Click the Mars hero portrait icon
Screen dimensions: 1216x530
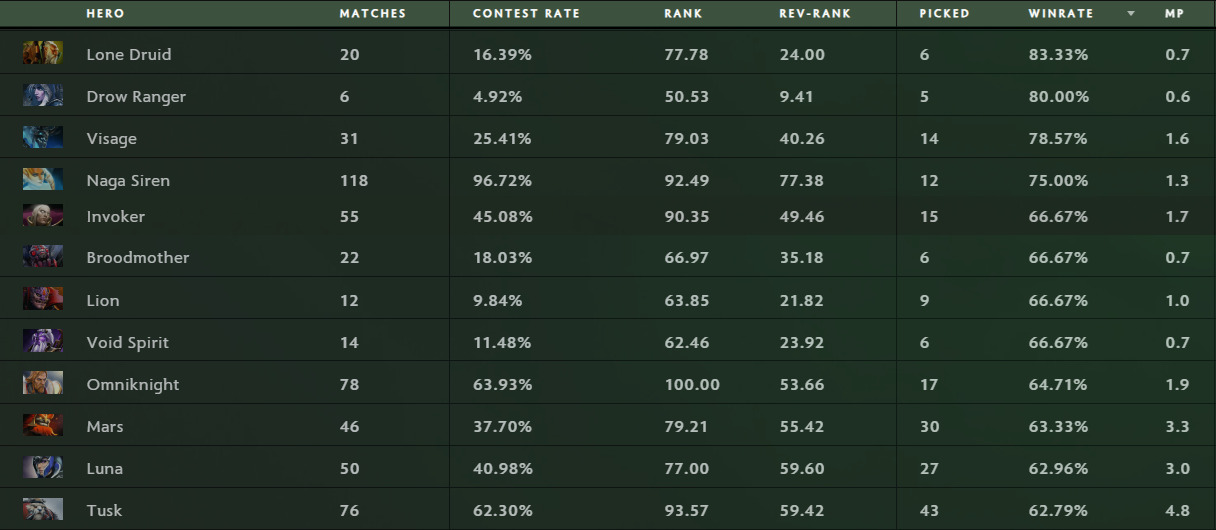pos(43,426)
